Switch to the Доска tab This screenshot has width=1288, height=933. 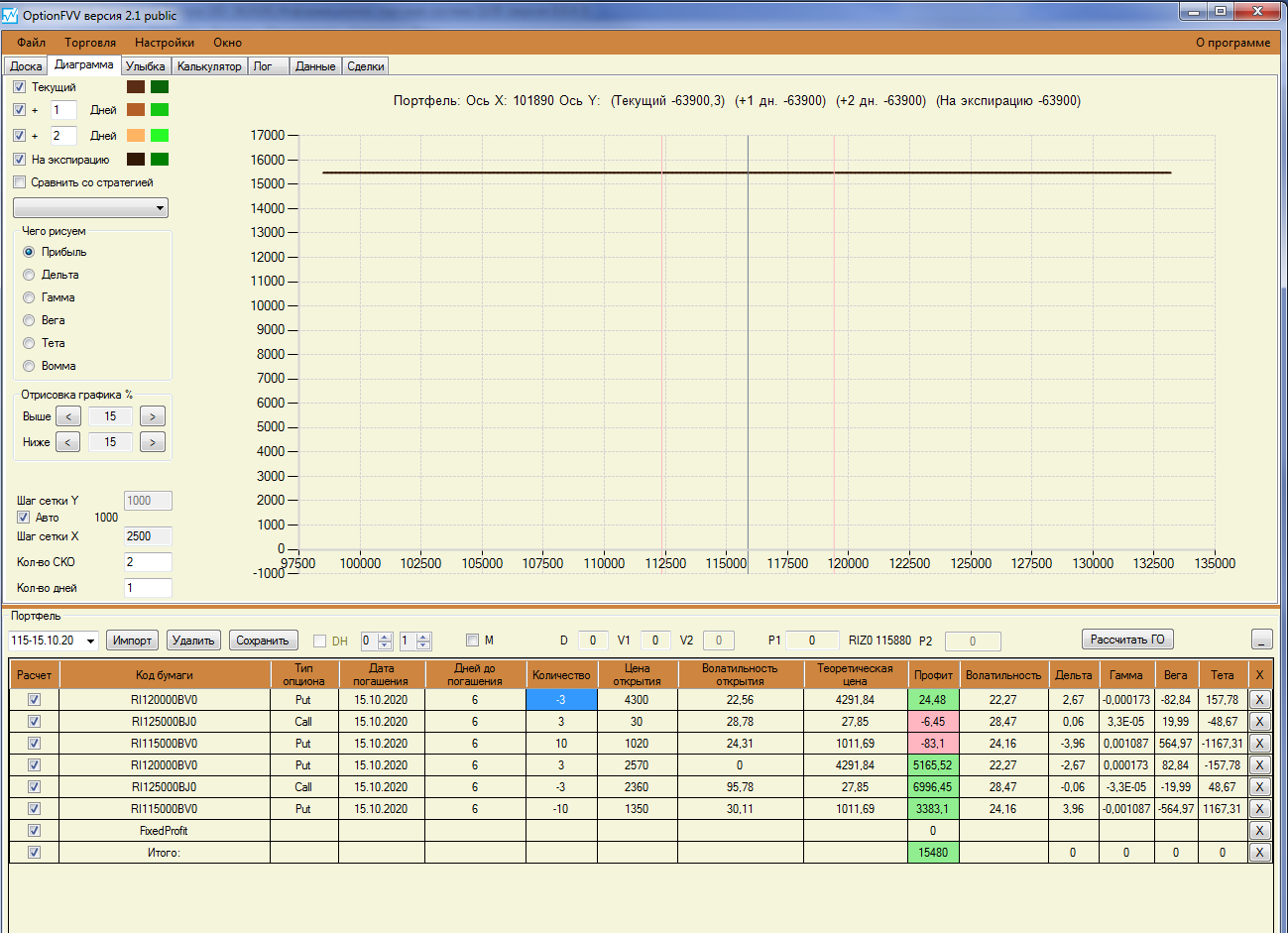26,66
